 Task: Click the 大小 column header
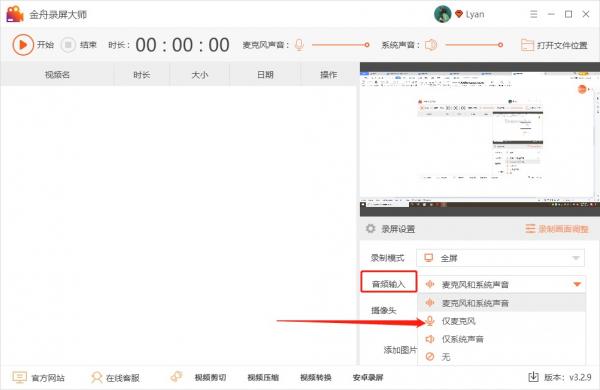[200, 75]
